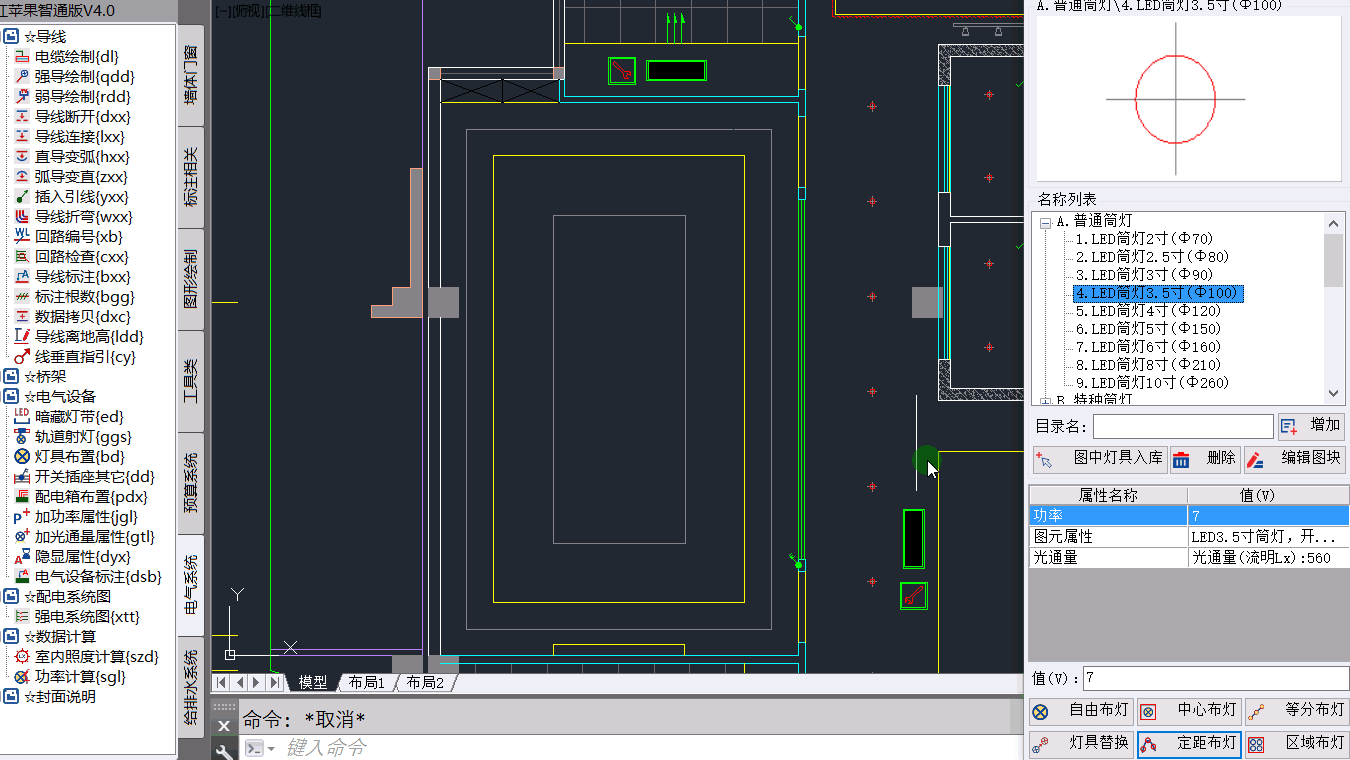Collapse the ☆电气设备 group
This screenshot has width=1350, height=760.
point(11,397)
